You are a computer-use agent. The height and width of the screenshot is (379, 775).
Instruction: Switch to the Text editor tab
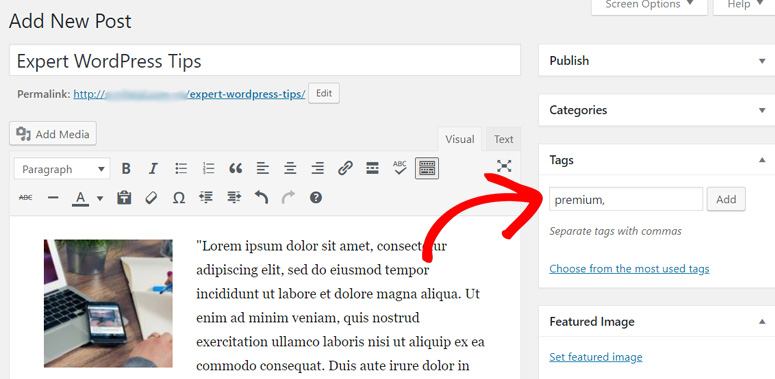pyautogui.click(x=503, y=139)
